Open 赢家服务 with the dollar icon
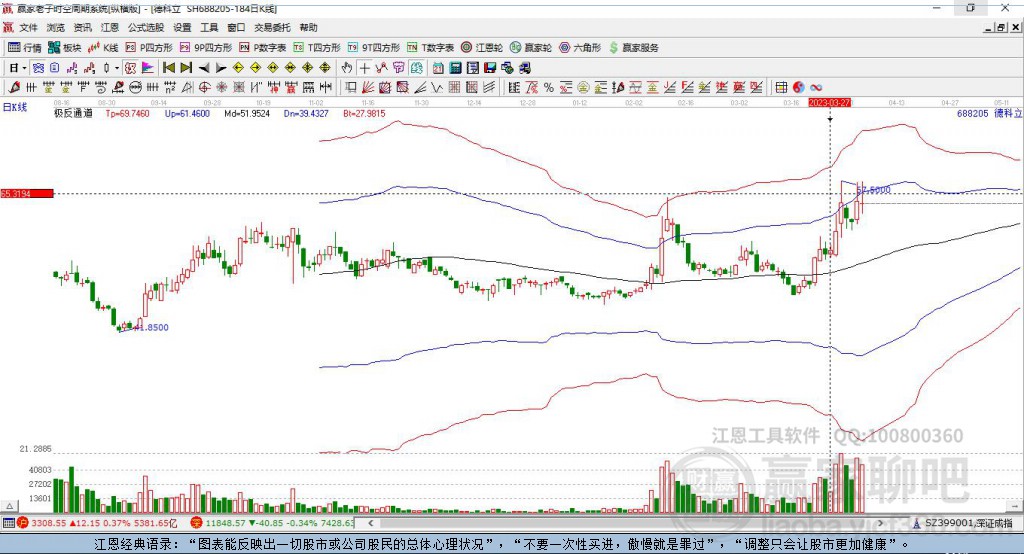 click(x=633, y=48)
